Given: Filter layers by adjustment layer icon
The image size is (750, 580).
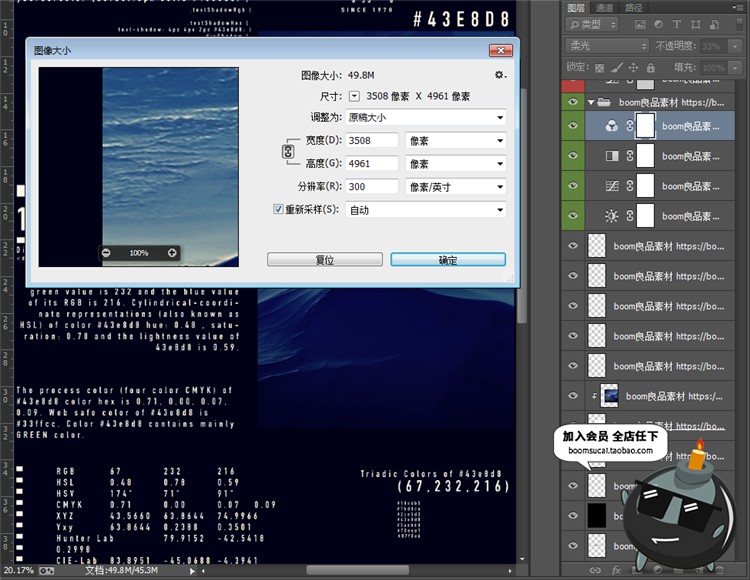Looking at the screenshot, I should click(x=659, y=24).
